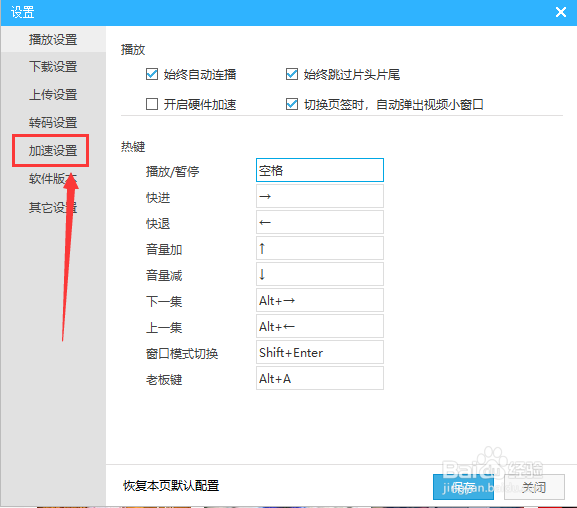Select the 音量加 hotkey field

click(320, 248)
